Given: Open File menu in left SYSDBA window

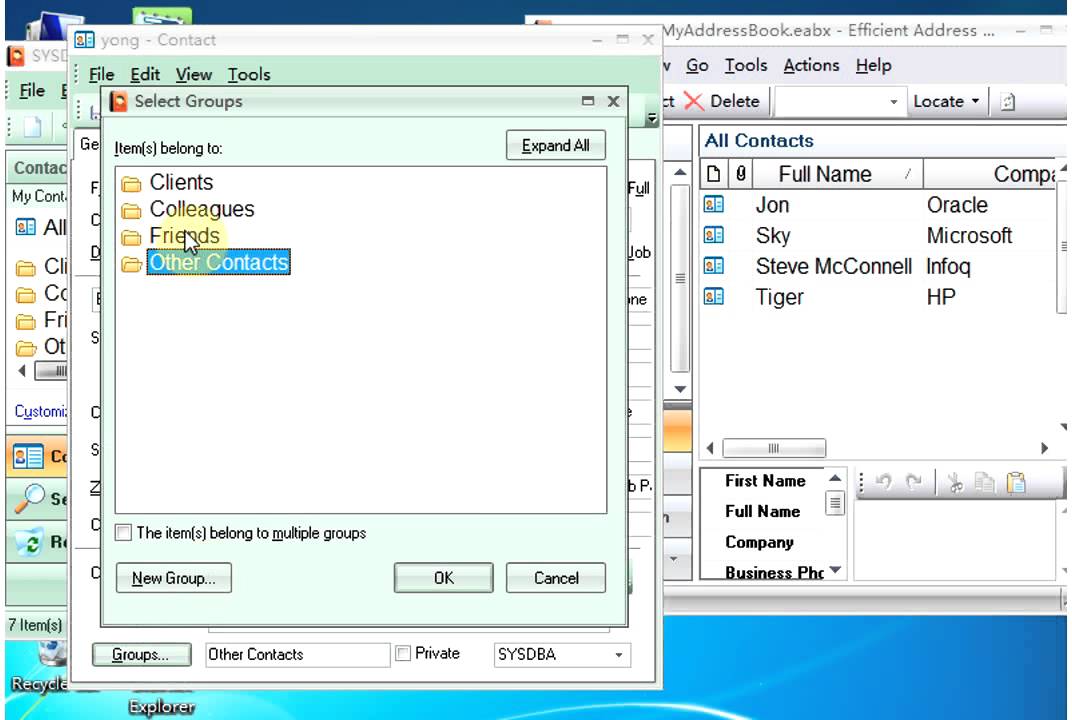Looking at the screenshot, I should click(x=31, y=91).
